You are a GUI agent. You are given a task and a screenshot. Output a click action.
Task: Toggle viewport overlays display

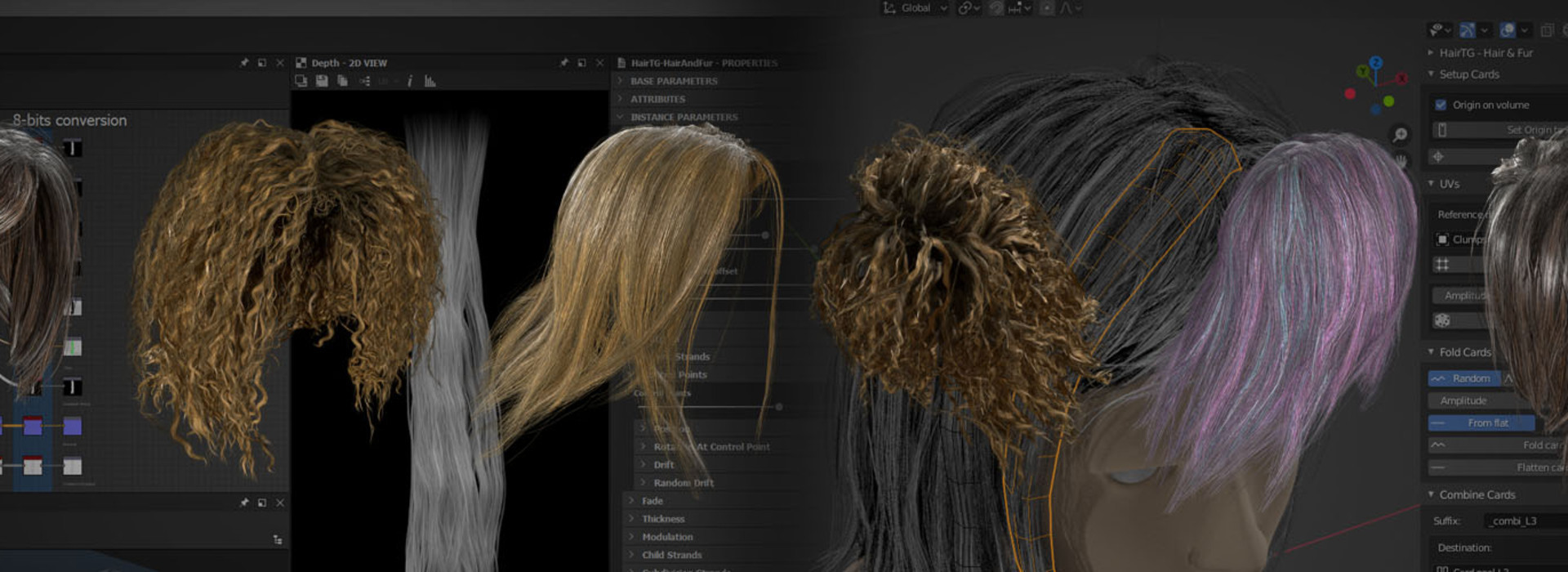1507,30
